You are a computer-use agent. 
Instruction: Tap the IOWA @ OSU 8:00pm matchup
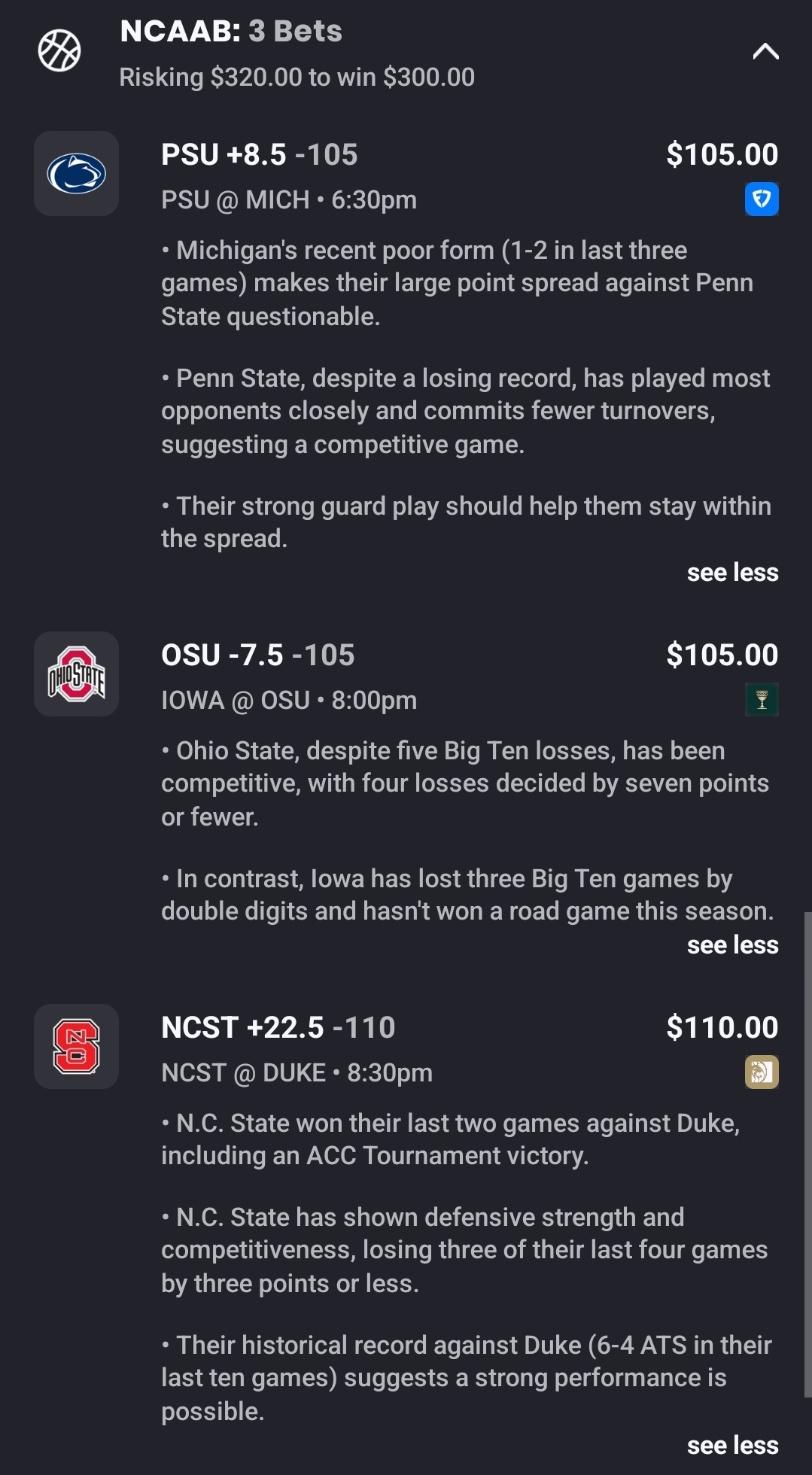tap(288, 701)
